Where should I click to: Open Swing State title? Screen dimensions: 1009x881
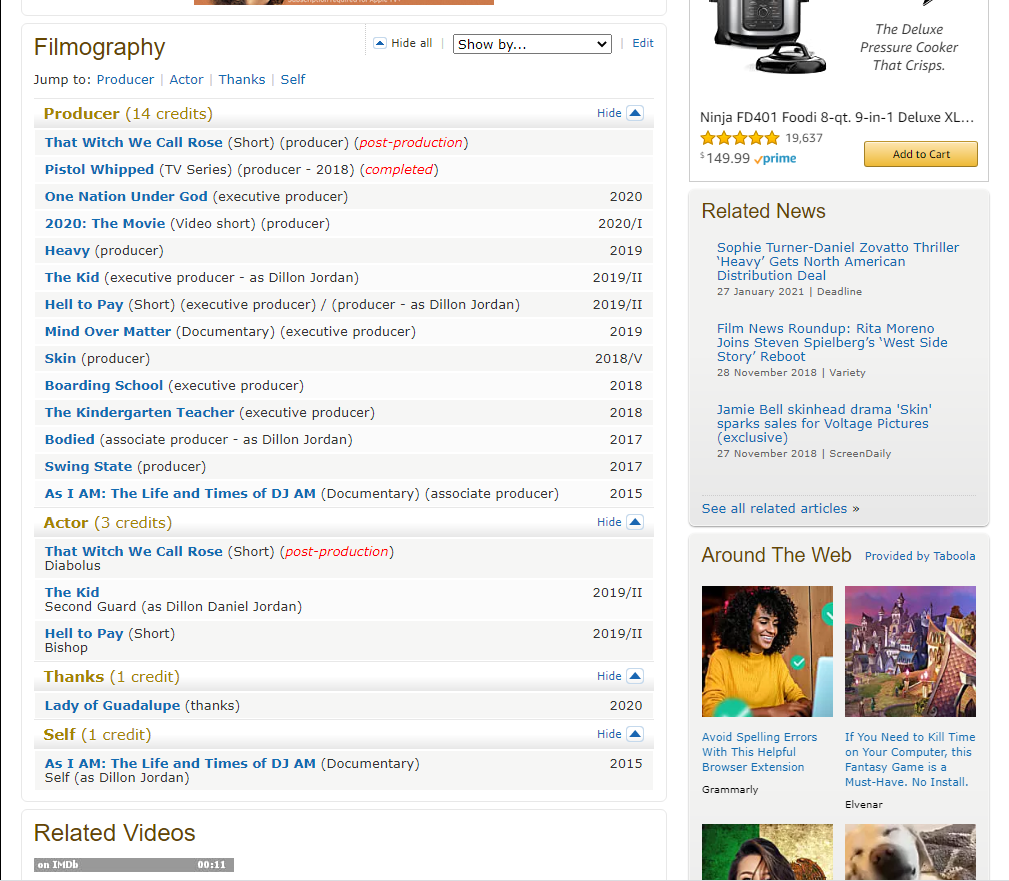(88, 467)
